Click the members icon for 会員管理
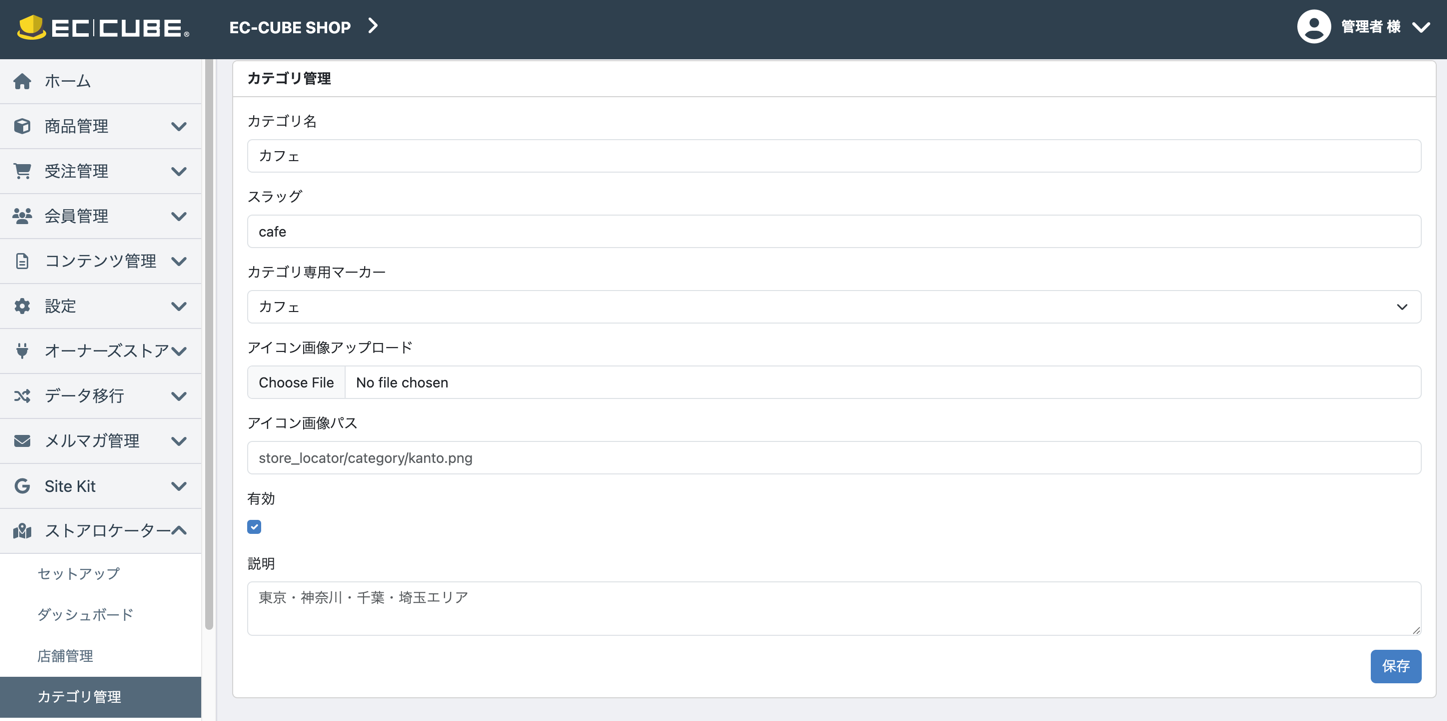Screen dimensions: 1447x721 click(x=22, y=216)
